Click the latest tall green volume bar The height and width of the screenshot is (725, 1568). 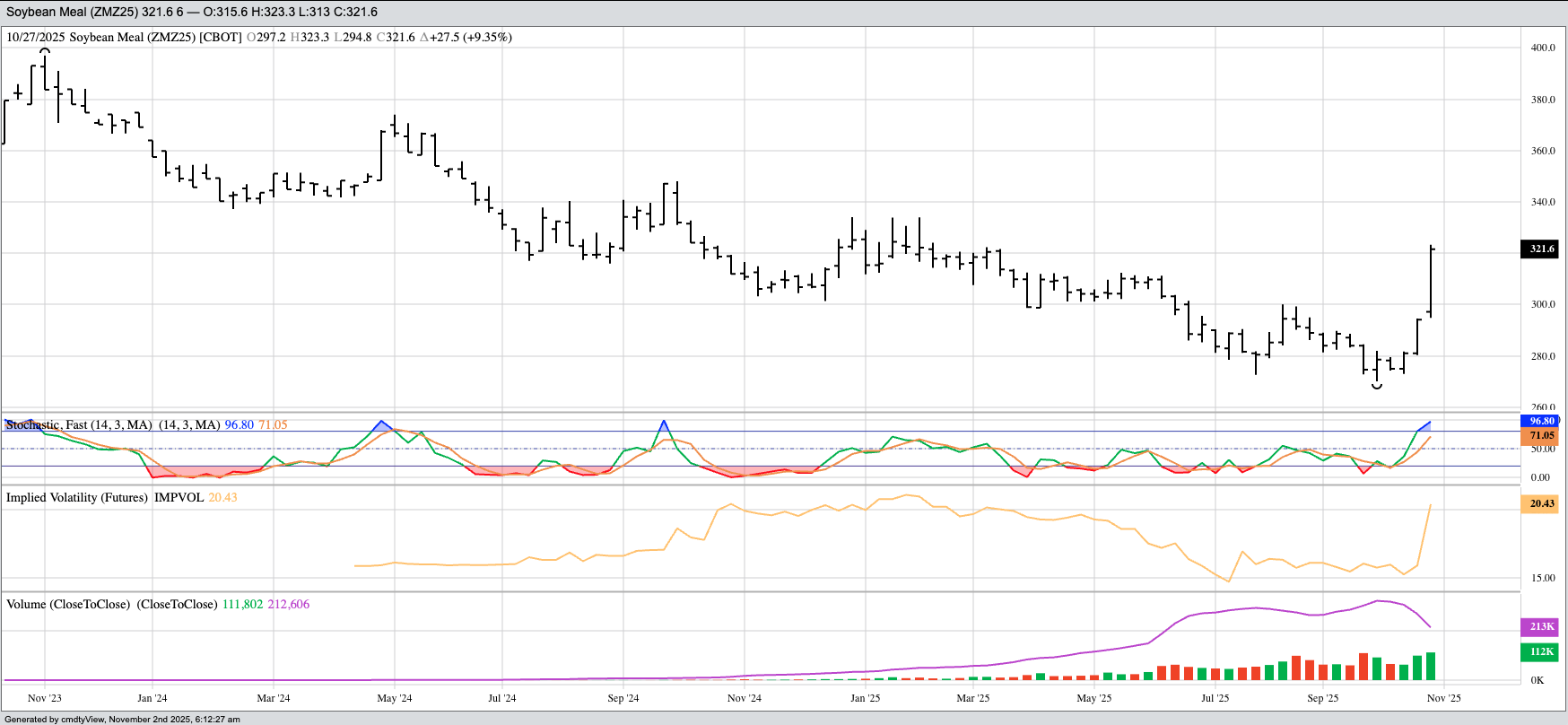coord(1431,666)
